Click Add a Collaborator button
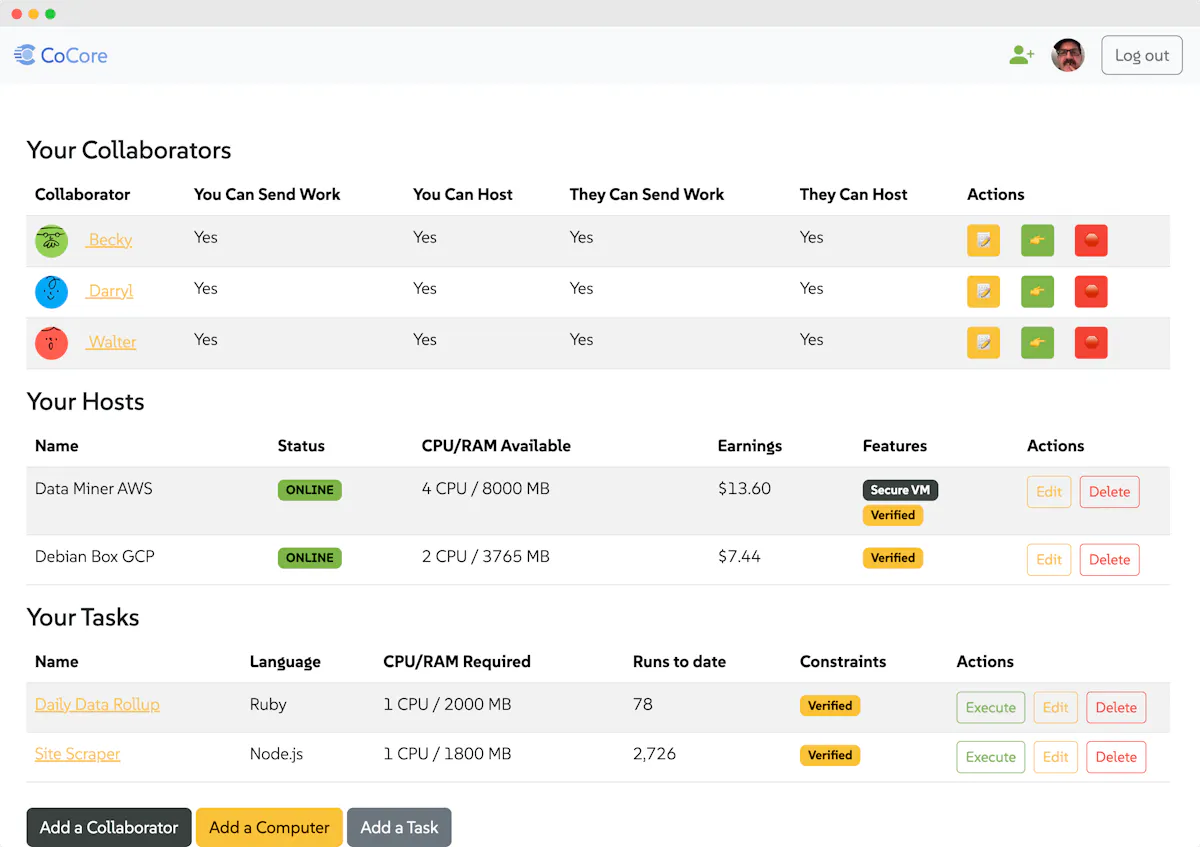 [109, 827]
